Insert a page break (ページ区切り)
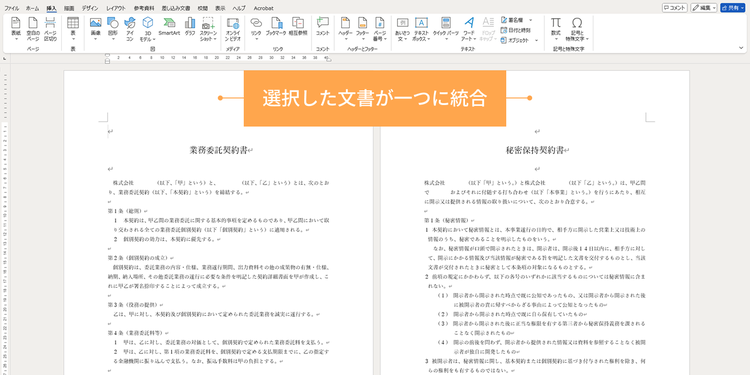 (50, 29)
